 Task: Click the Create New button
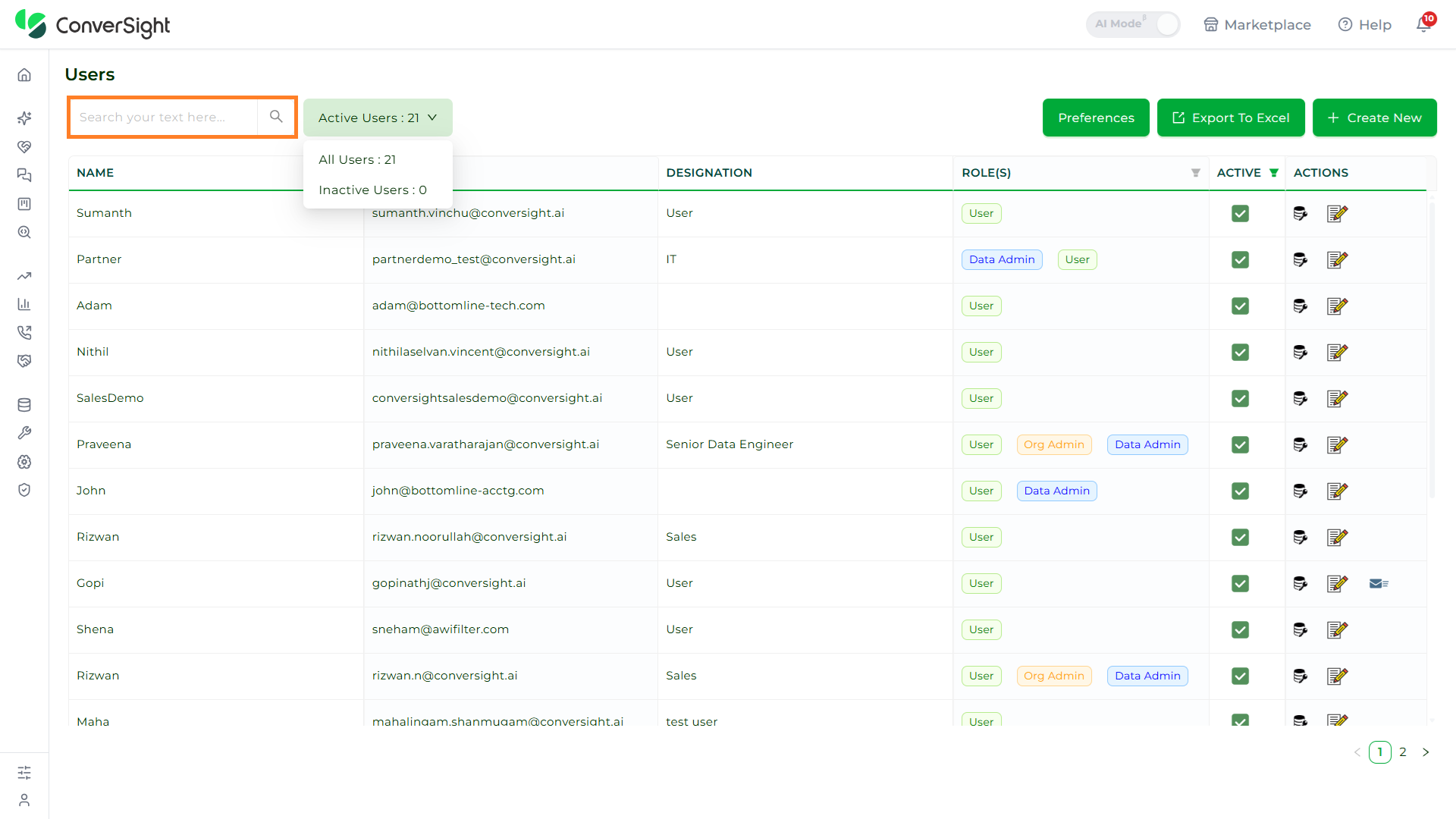click(x=1375, y=118)
